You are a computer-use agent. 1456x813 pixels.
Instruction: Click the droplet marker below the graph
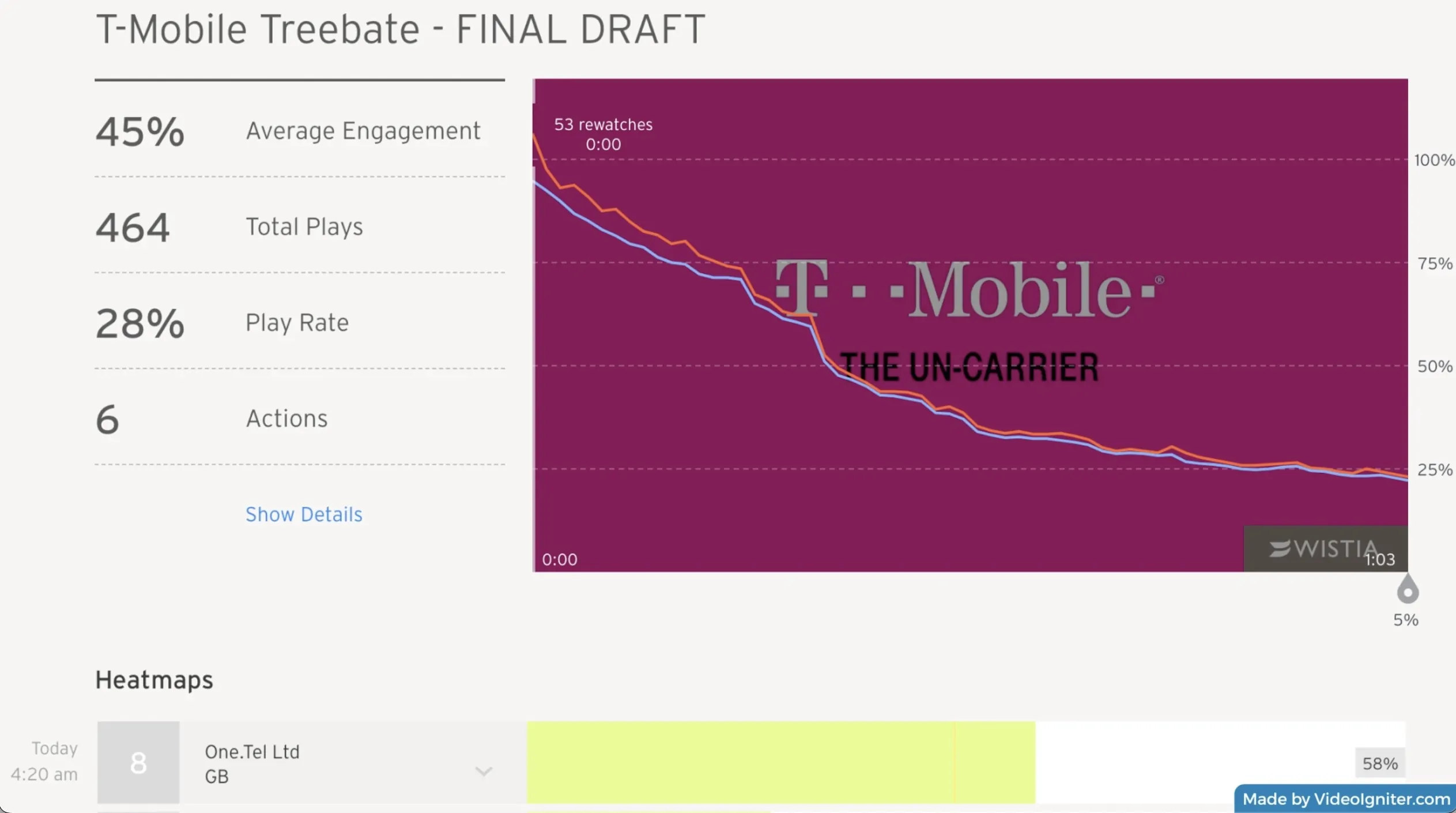[1407, 590]
